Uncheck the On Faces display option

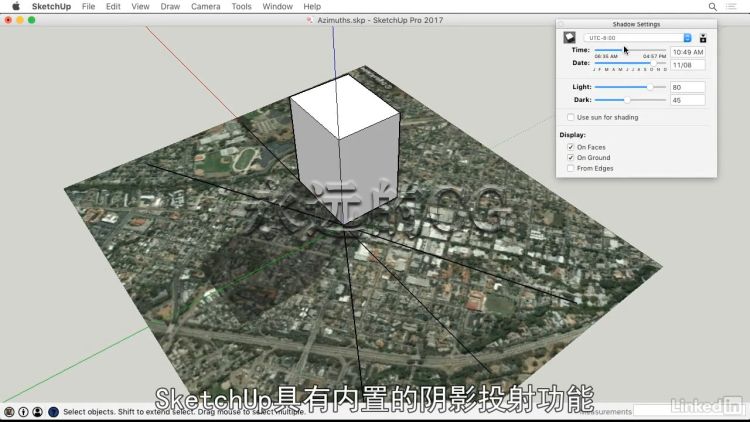(570, 147)
